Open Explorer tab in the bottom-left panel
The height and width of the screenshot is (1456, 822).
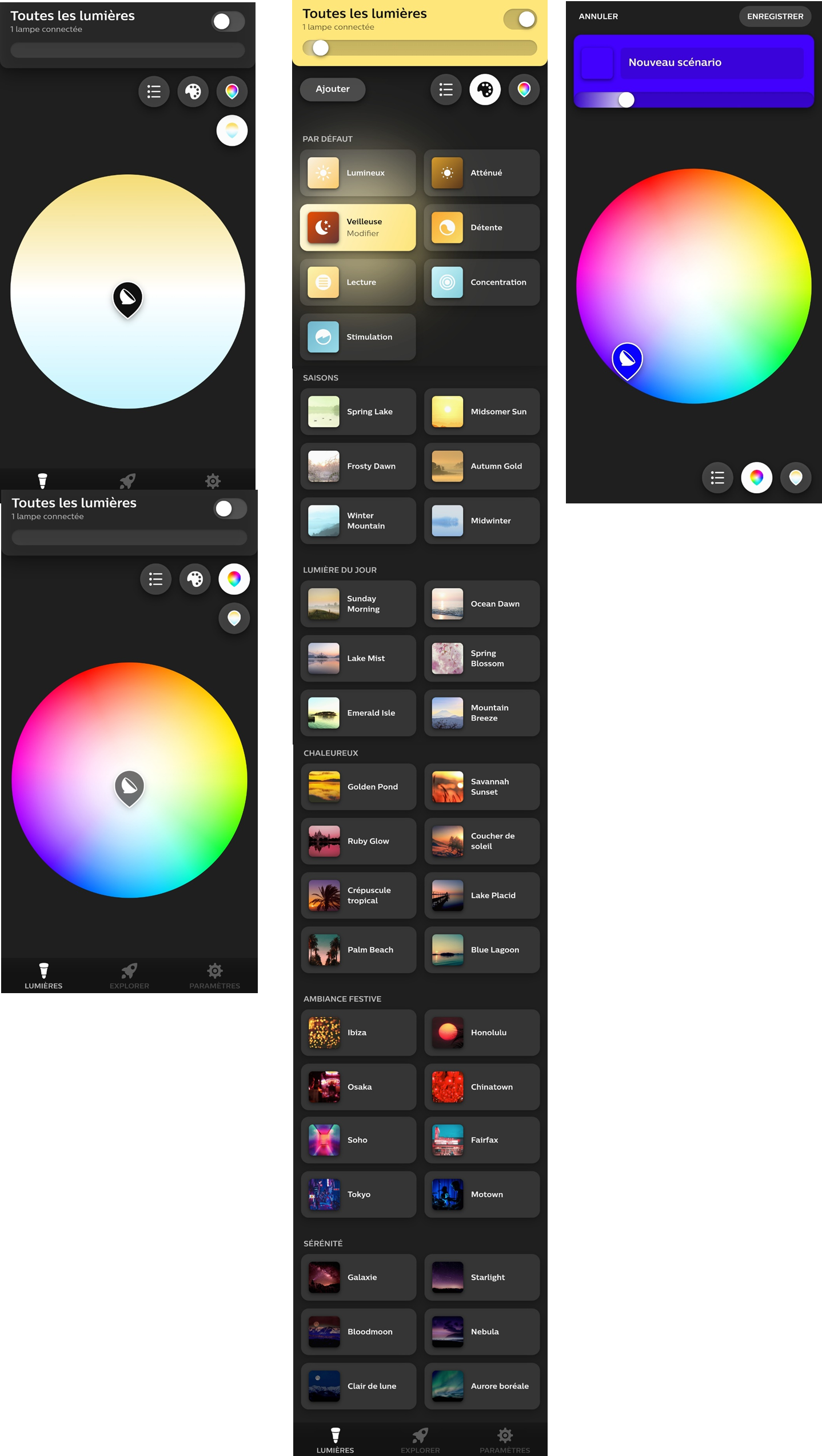(x=129, y=976)
